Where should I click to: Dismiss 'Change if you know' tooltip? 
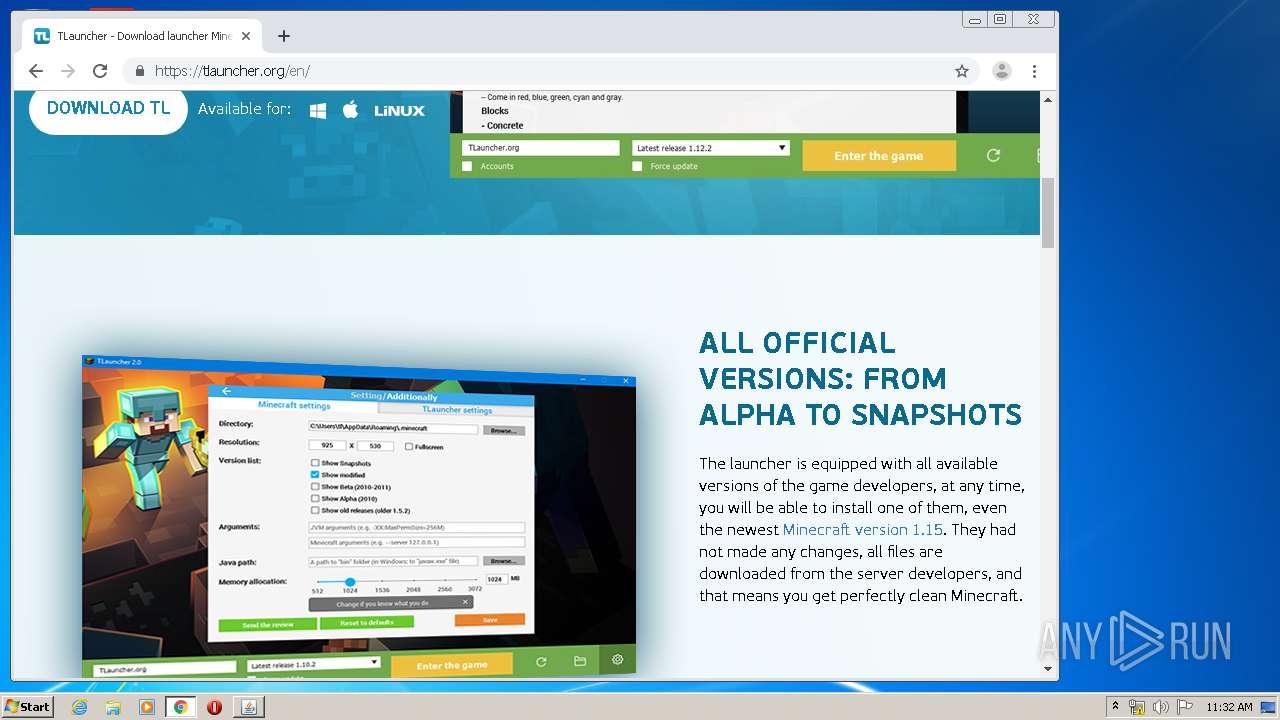pos(465,602)
